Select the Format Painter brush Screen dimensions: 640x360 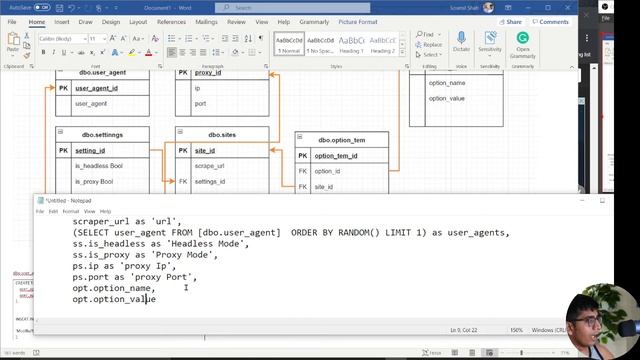click(x=27, y=55)
